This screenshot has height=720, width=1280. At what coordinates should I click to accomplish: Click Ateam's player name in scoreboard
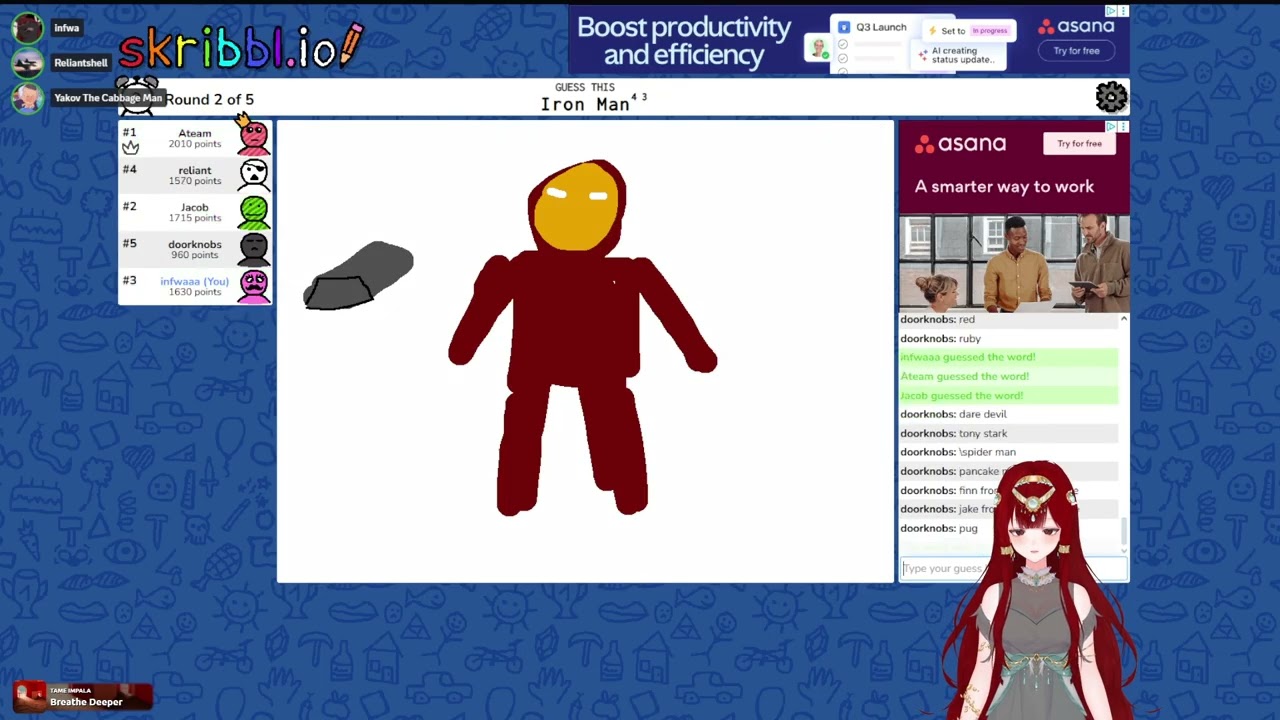195,133
